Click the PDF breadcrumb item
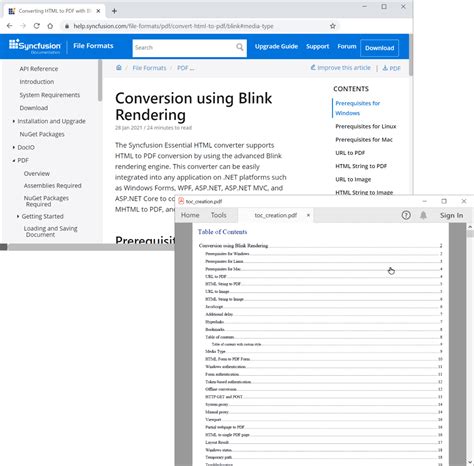Viewport: 474px width, 466px height. point(185,68)
